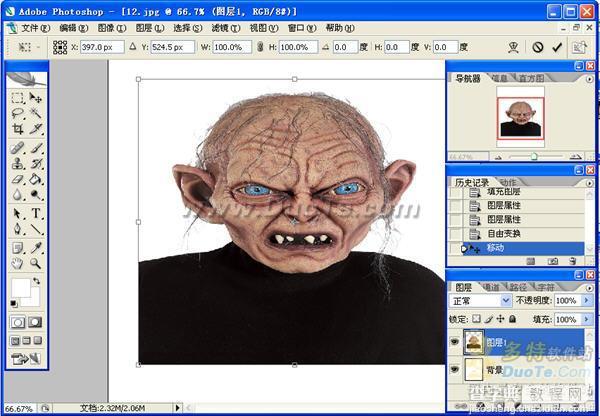Select the Slice tool

[x=36, y=129]
